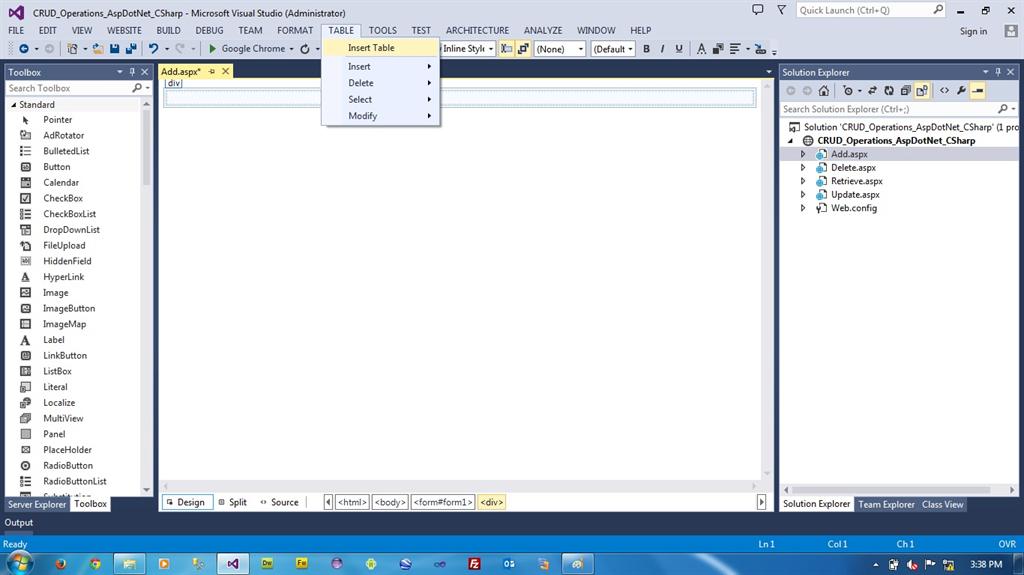This screenshot has width=1024, height=575.
Task: Switch to Class View tab
Action: pyautogui.click(x=942, y=504)
